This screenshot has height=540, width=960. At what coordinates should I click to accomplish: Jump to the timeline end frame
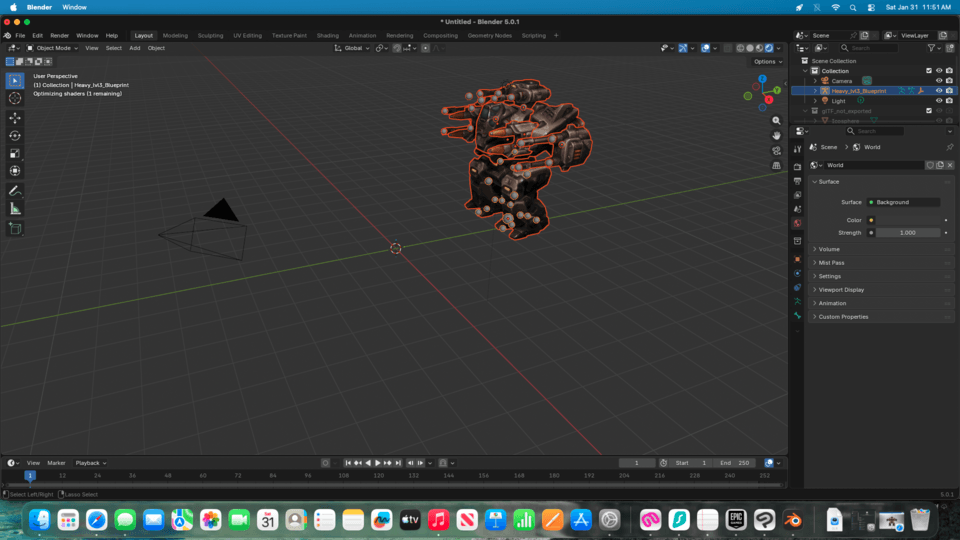[x=398, y=463]
